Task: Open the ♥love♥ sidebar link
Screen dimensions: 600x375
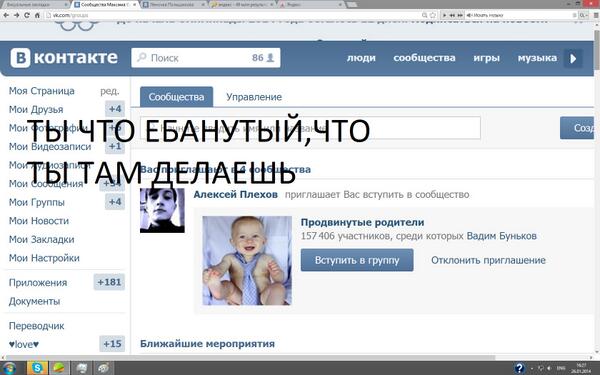Action: [x=24, y=344]
